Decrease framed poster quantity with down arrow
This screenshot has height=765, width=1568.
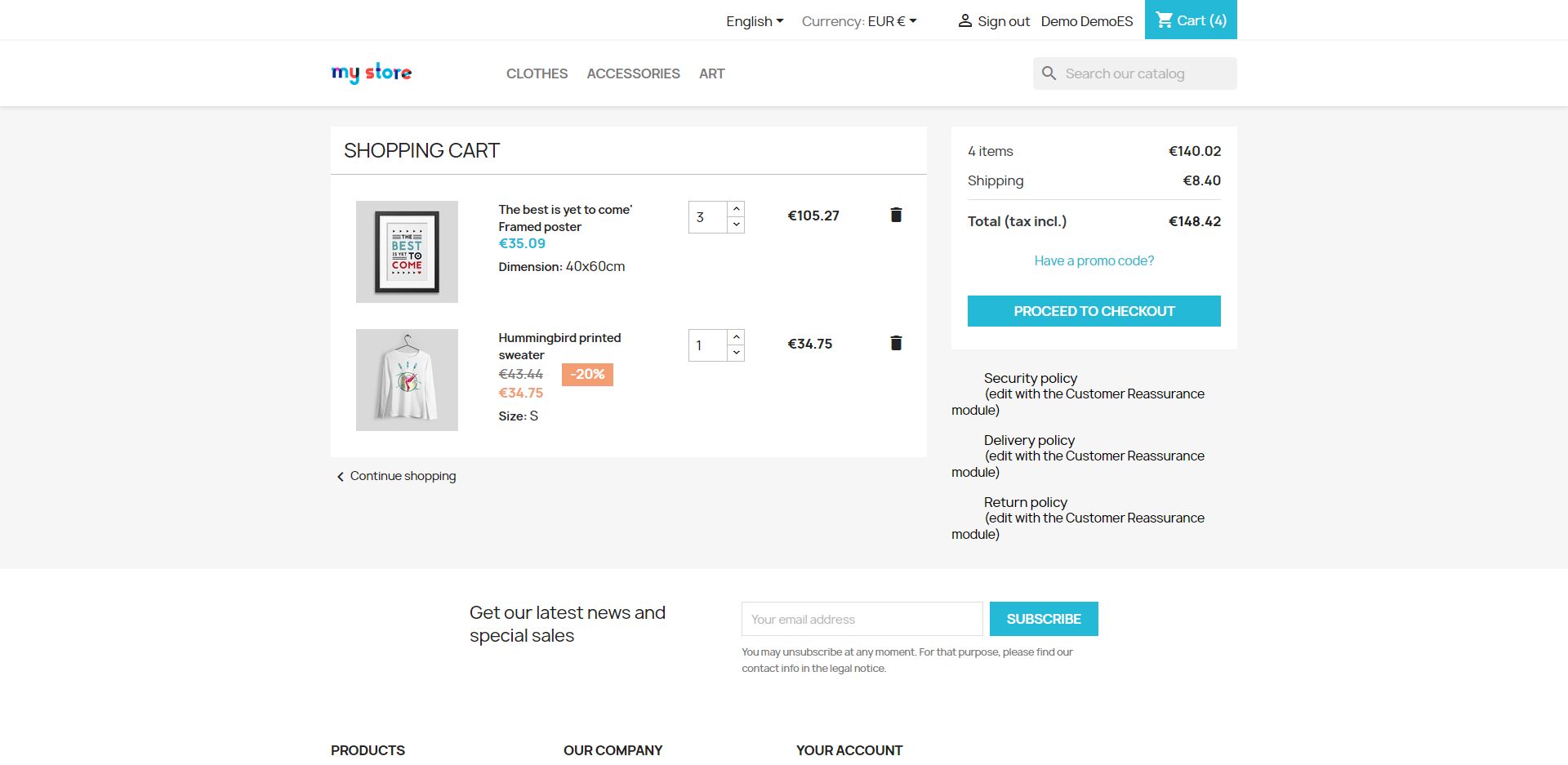(x=736, y=225)
